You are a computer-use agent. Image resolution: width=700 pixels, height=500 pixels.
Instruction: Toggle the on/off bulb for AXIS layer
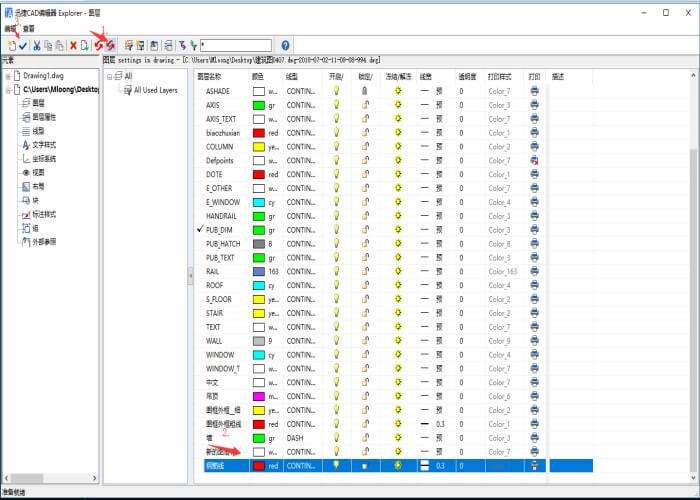coord(337,105)
